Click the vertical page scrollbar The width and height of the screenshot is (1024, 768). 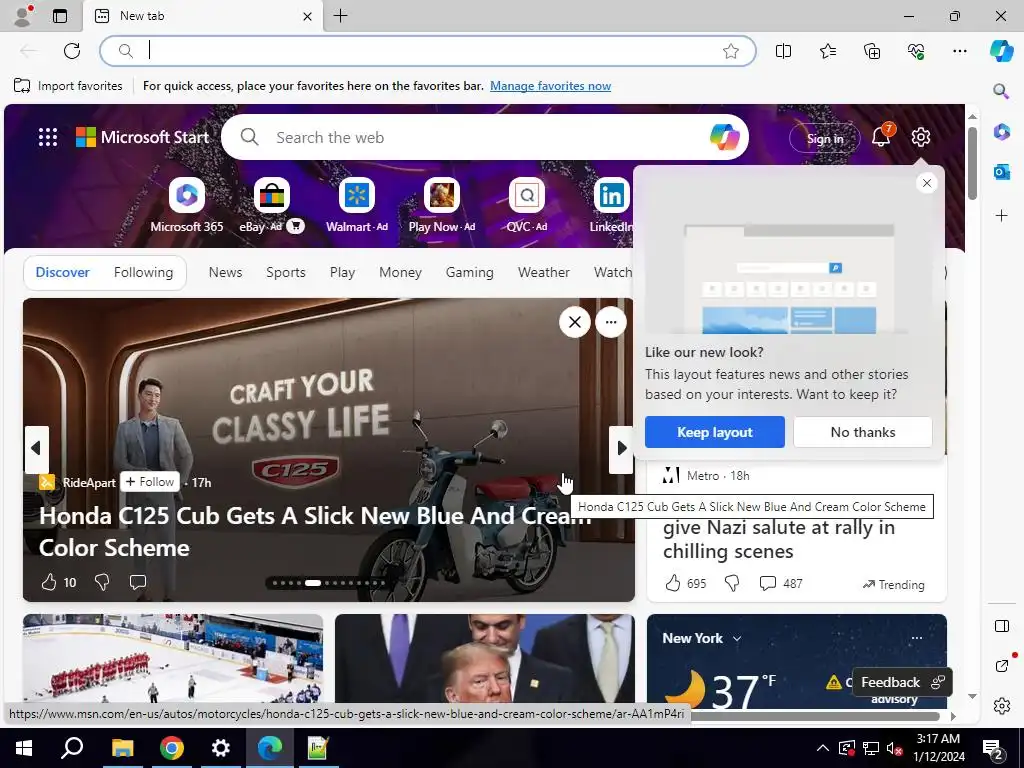point(972,163)
